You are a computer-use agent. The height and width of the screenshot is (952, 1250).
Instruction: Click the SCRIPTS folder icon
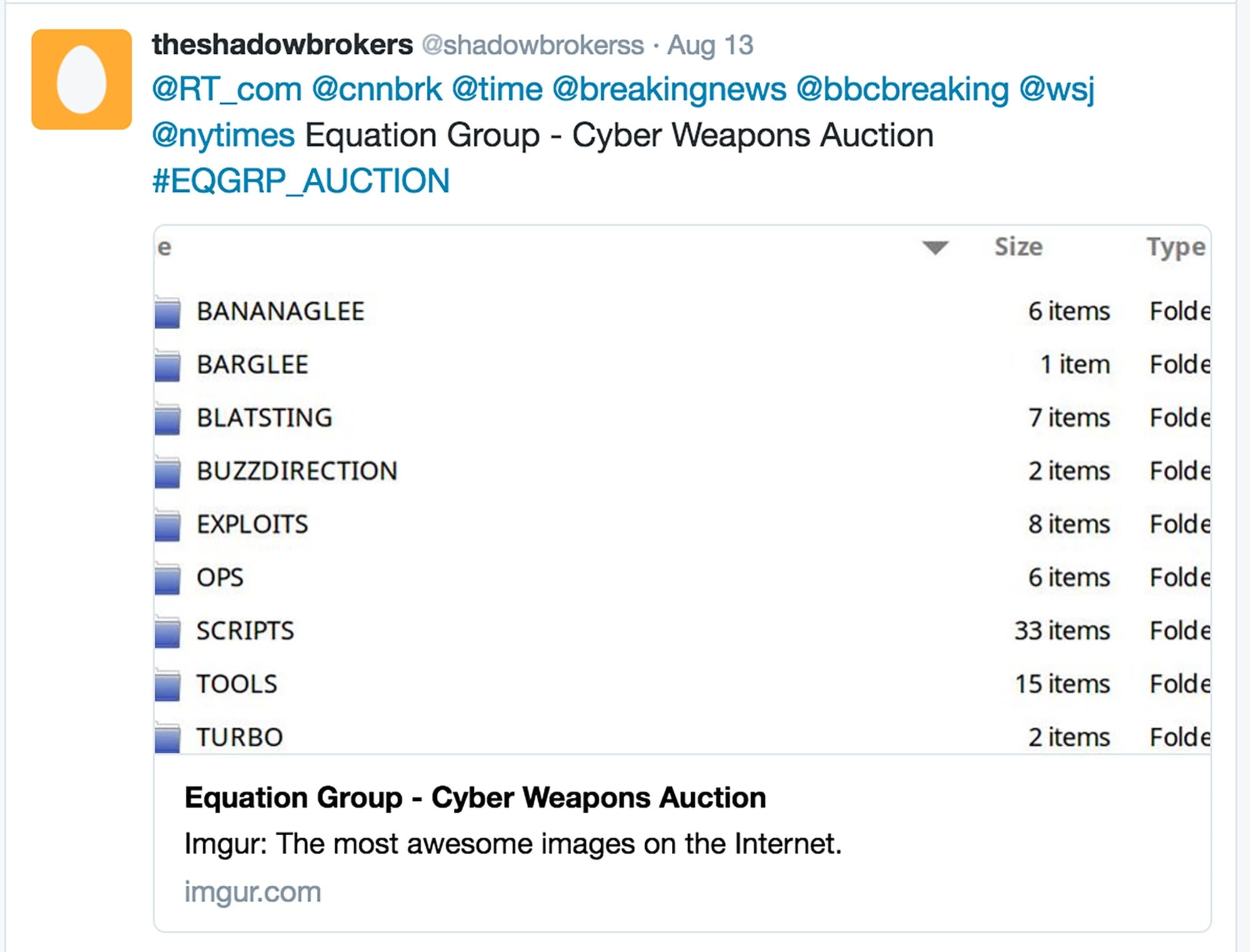tap(167, 632)
